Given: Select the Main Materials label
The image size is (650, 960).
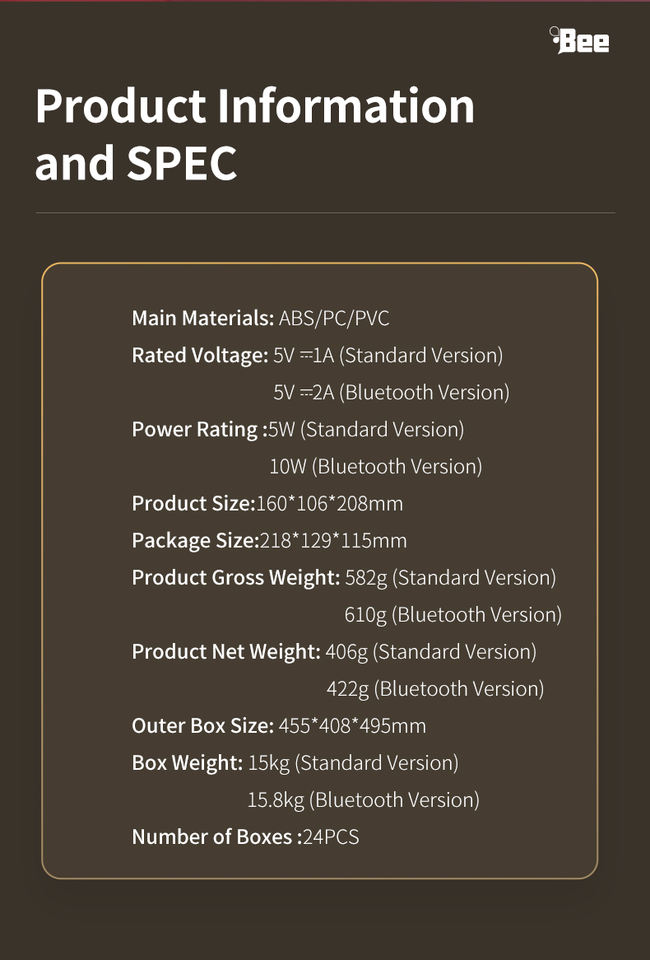Looking at the screenshot, I should 203,319.
